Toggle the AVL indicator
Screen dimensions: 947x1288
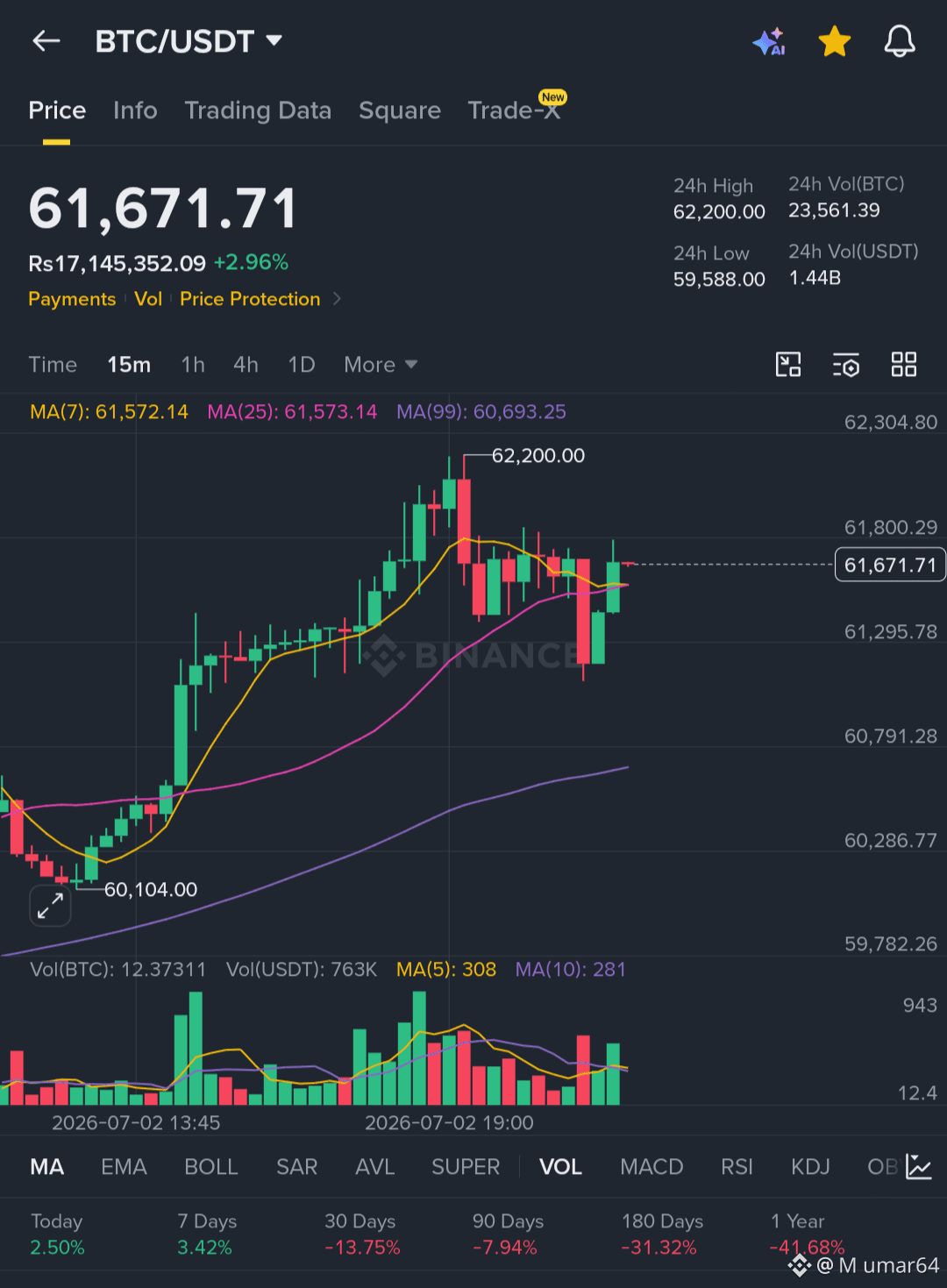click(374, 1167)
